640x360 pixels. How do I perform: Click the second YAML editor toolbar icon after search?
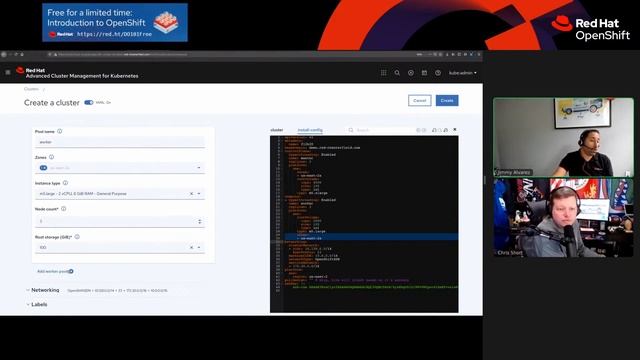[424, 130]
